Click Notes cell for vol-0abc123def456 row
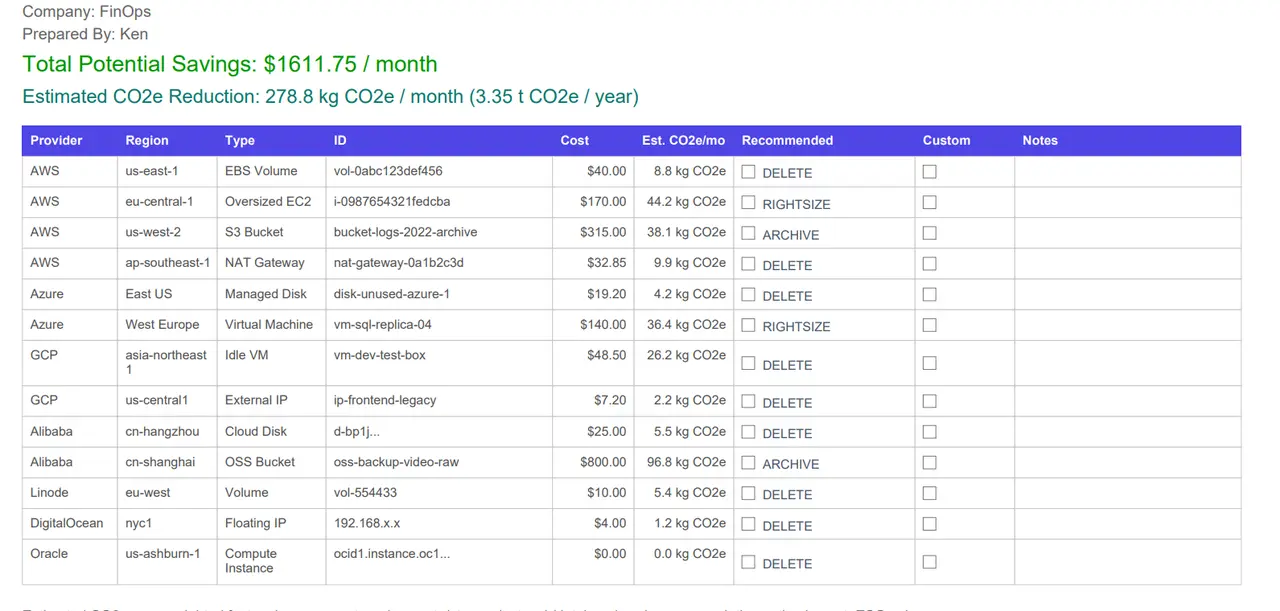Image resolution: width=1280 pixels, height=611 pixels. click(1128, 171)
